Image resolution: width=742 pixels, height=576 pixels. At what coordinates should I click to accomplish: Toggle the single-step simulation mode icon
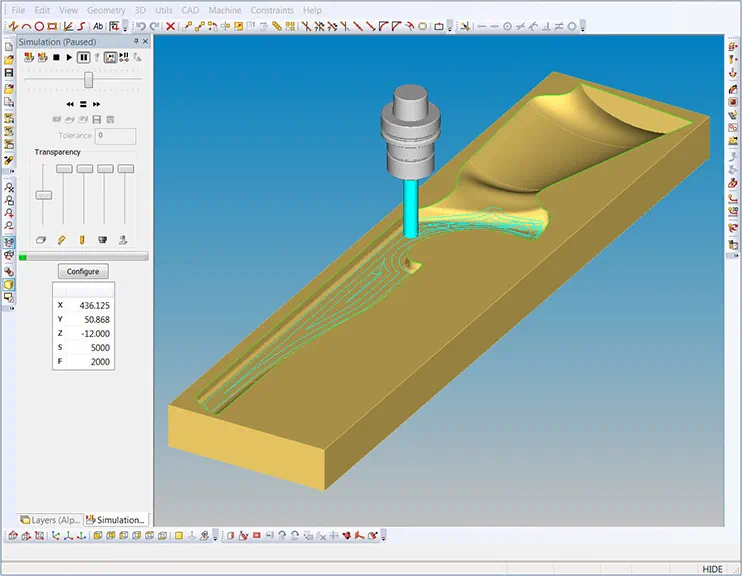tap(110, 57)
